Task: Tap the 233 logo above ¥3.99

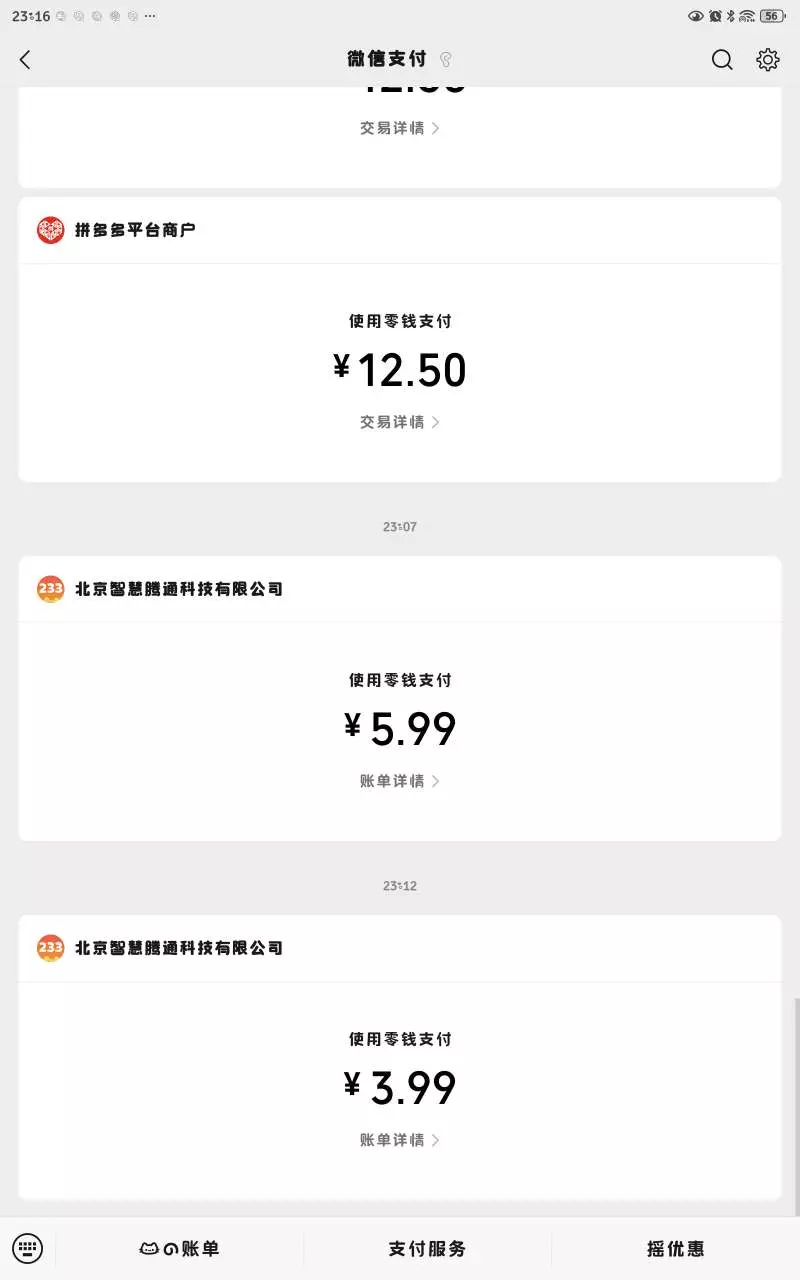Action: [51, 947]
